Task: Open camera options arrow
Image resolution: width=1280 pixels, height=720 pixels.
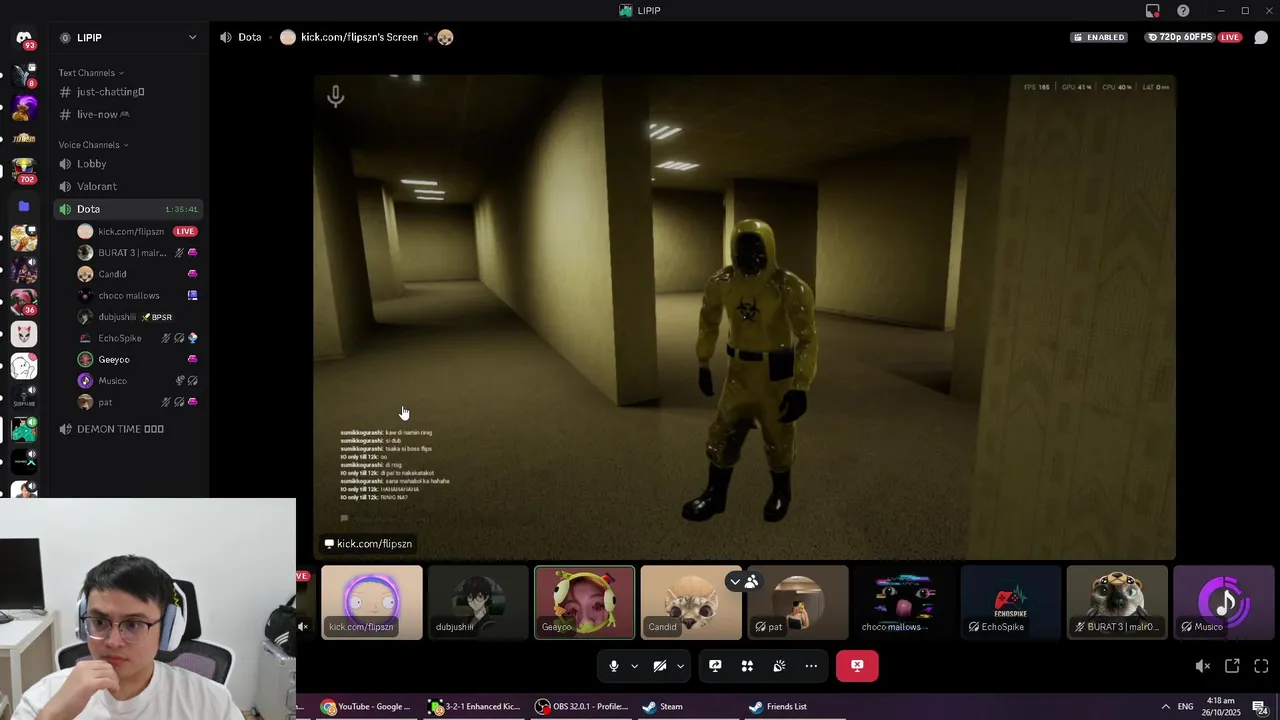Action: point(680,666)
